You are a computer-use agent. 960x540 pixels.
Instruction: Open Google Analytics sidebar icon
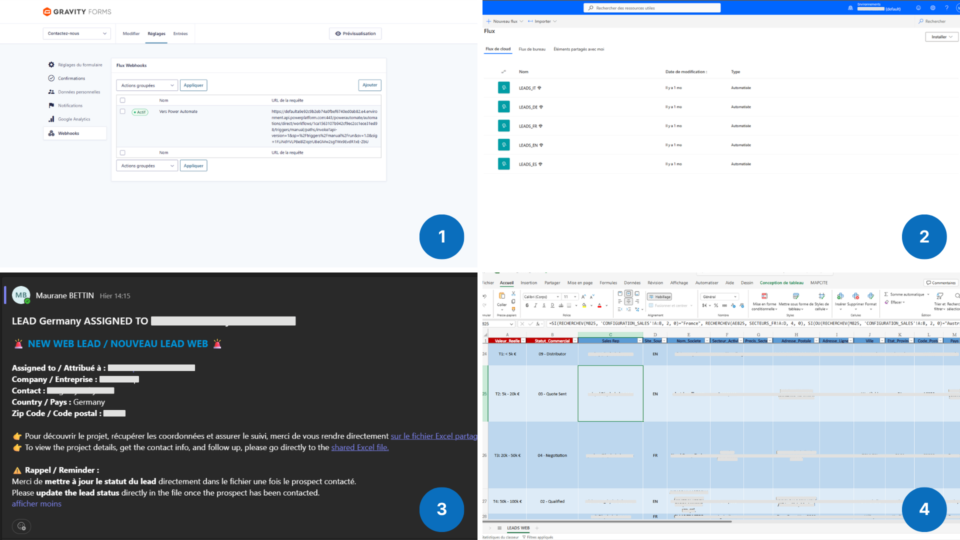(x=51, y=119)
